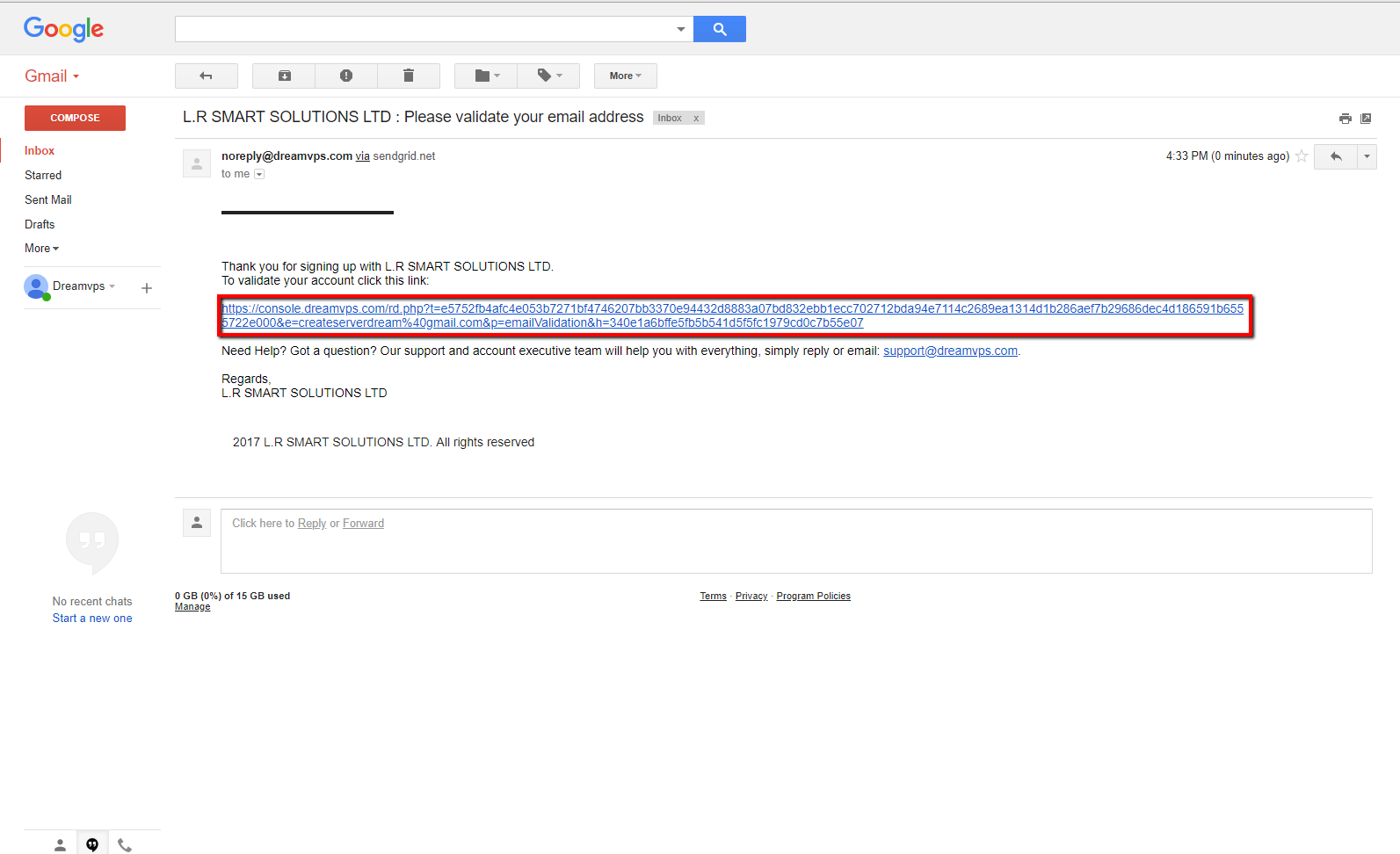1400x854 pixels.
Task: Open the message more-options dropdown arrow
Action: pyautogui.click(x=1367, y=156)
